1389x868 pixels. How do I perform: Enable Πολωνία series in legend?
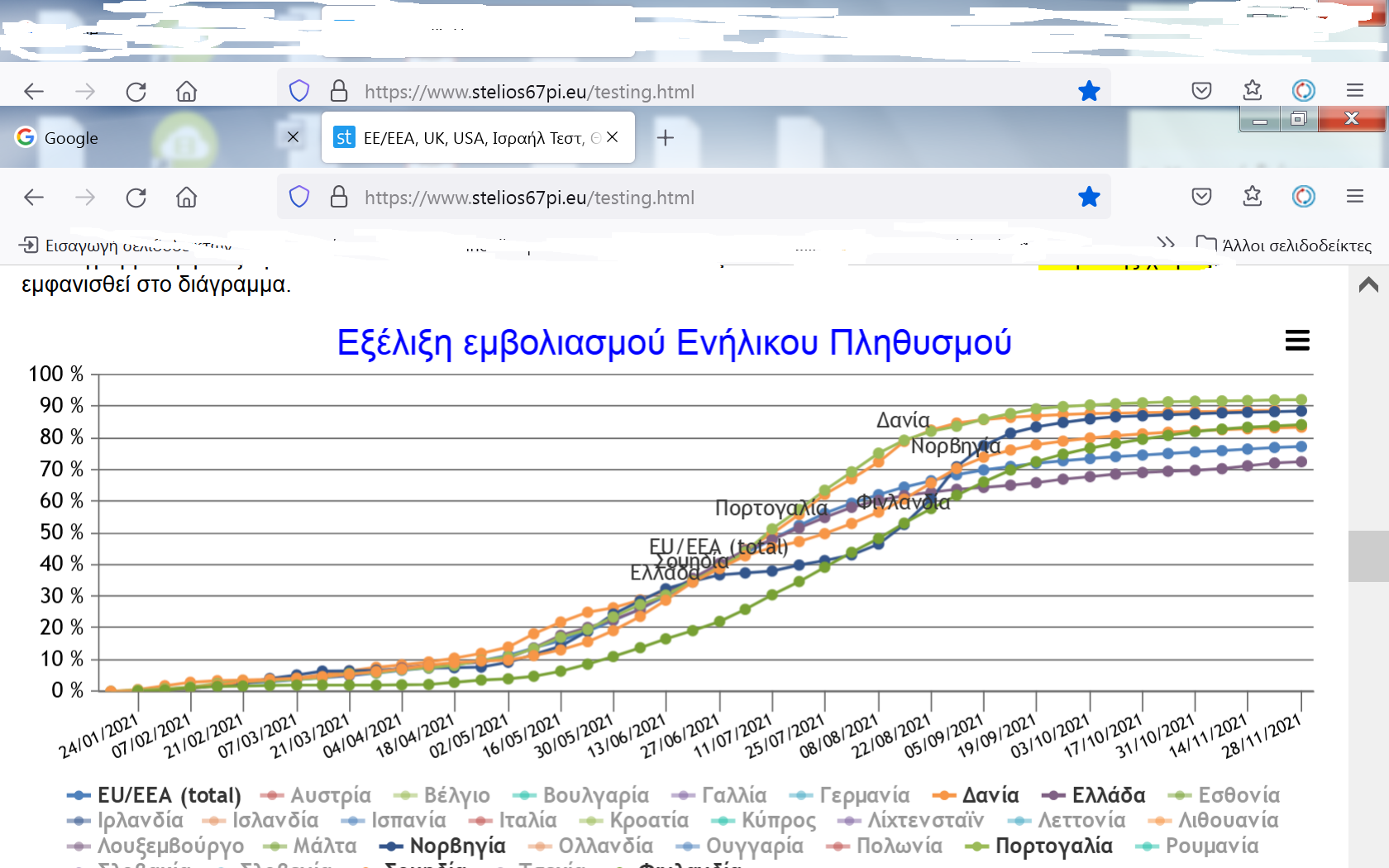(884, 846)
